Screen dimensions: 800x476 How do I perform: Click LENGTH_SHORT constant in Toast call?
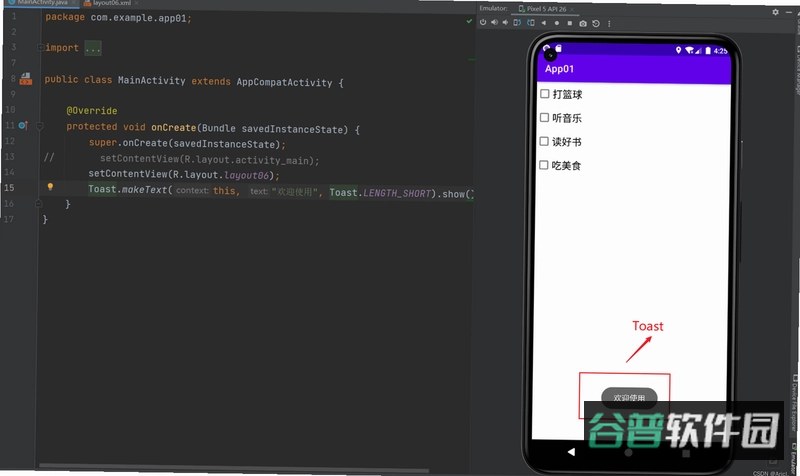[x=397, y=193]
